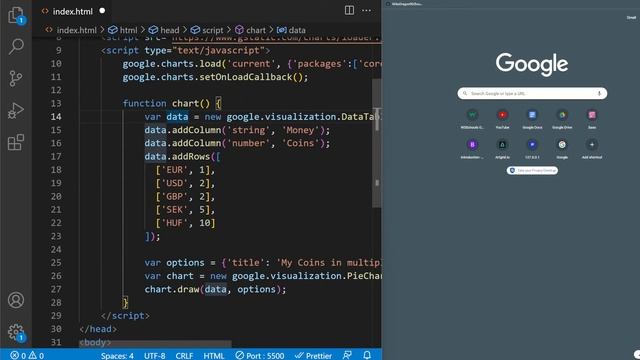Screen dimensions: 640x360
Task: Stop Live Server on Port 5500
Action: coord(260,356)
